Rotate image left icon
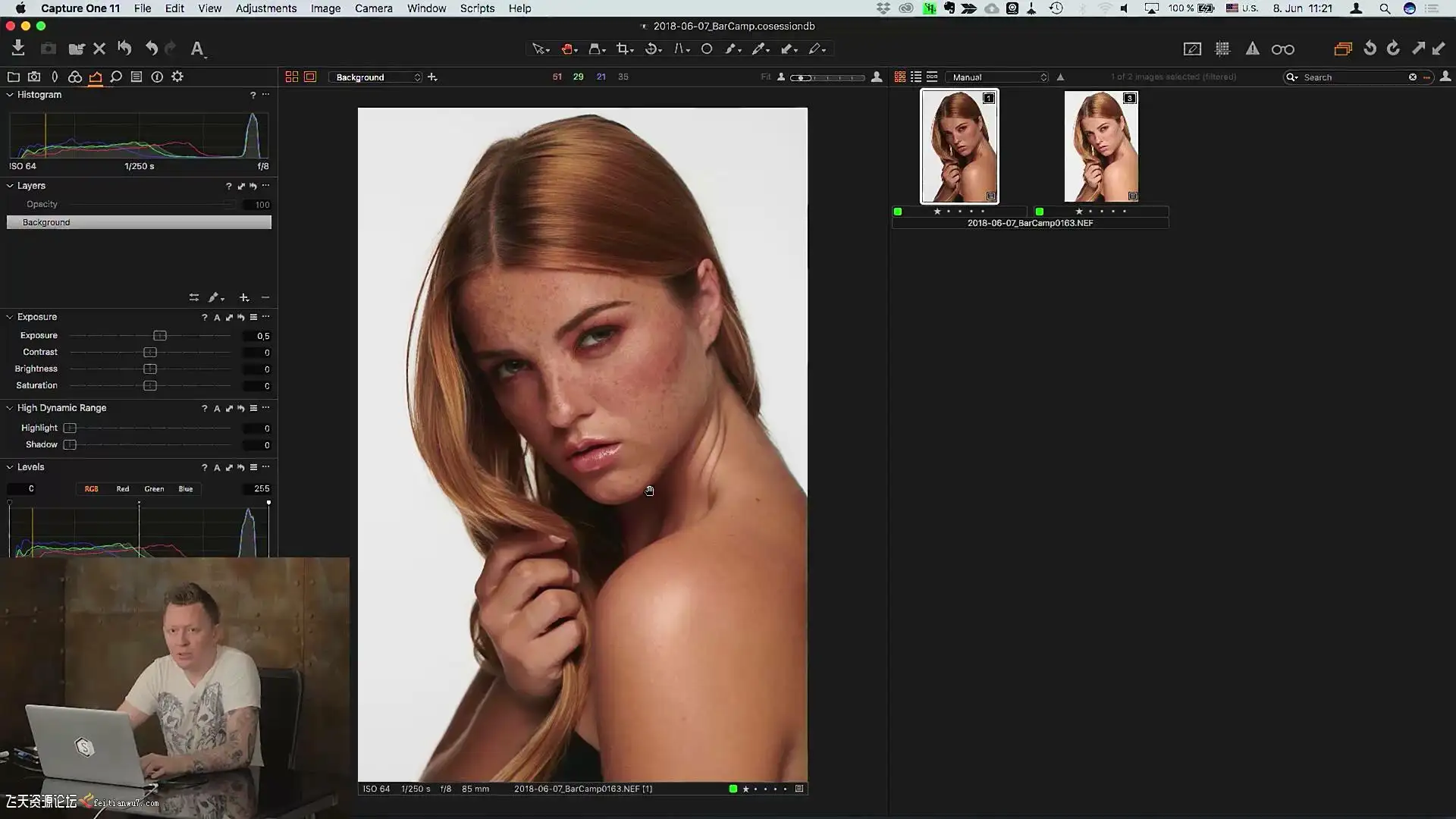The width and height of the screenshot is (1456, 819). [1369, 49]
